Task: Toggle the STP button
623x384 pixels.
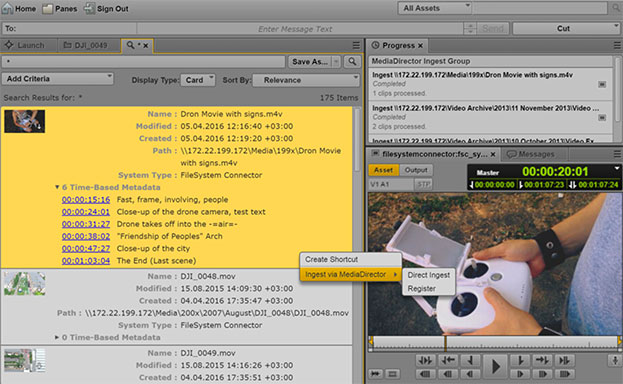Action: 424,184
